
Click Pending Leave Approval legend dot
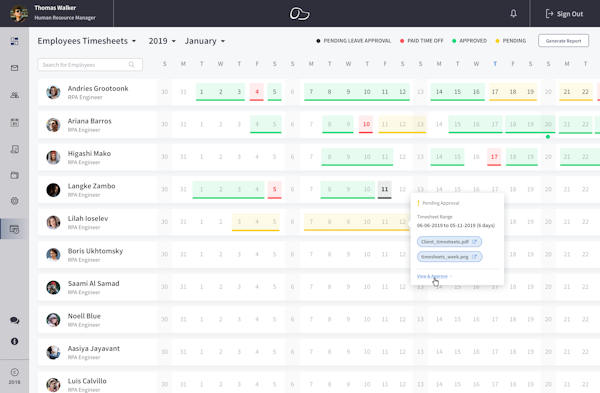point(318,41)
